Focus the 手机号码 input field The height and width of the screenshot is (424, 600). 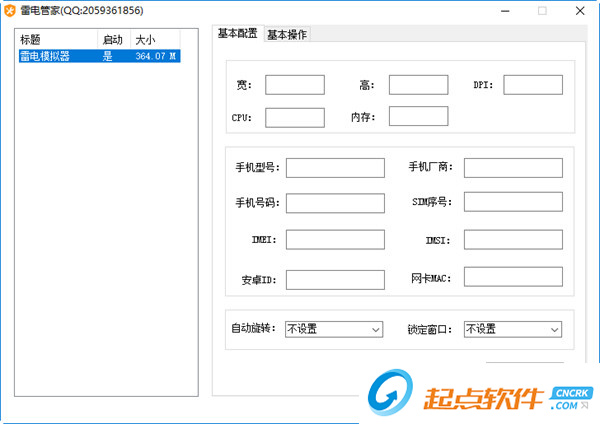point(335,203)
